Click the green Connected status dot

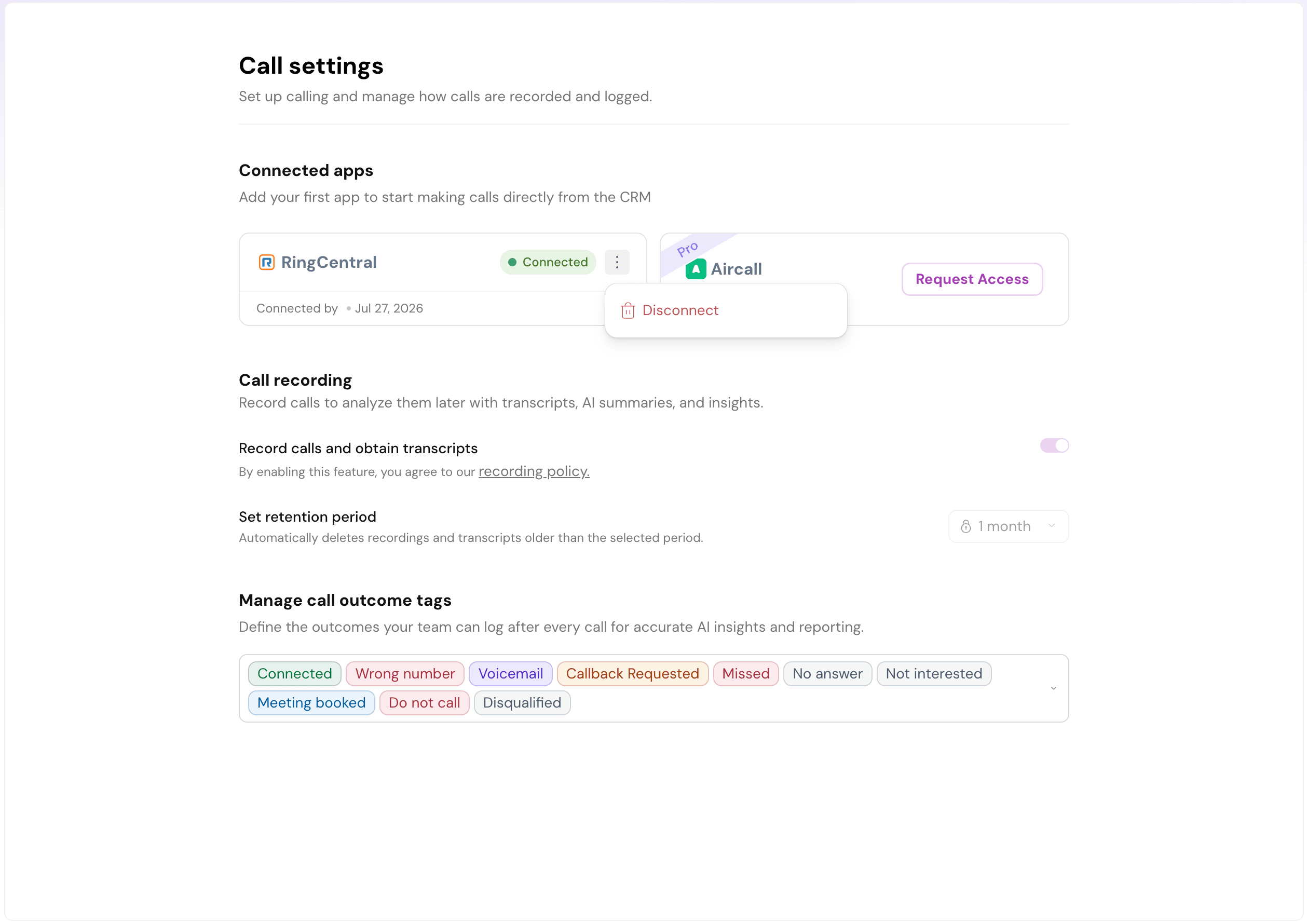click(x=512, y=262)
